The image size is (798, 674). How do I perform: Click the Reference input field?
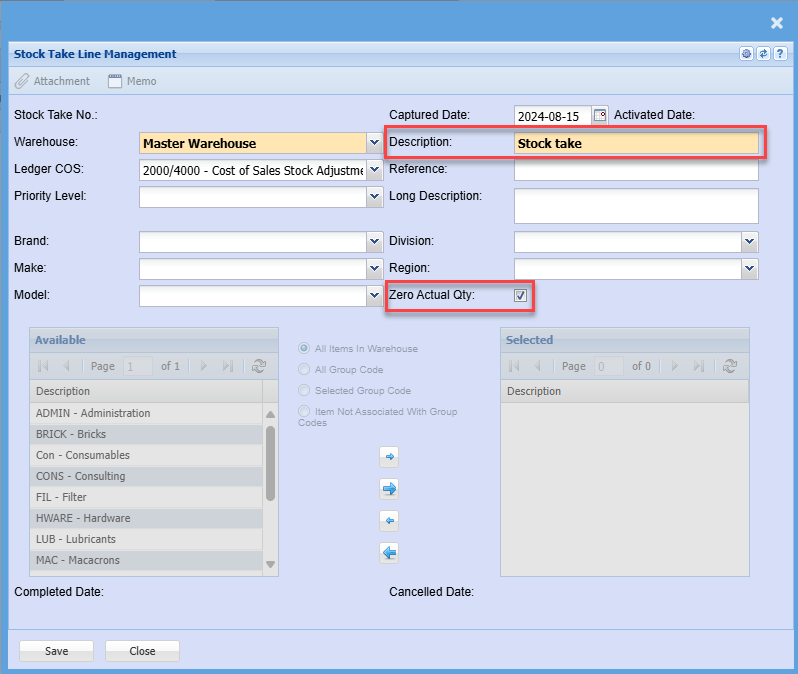click(x=635, y=170)
